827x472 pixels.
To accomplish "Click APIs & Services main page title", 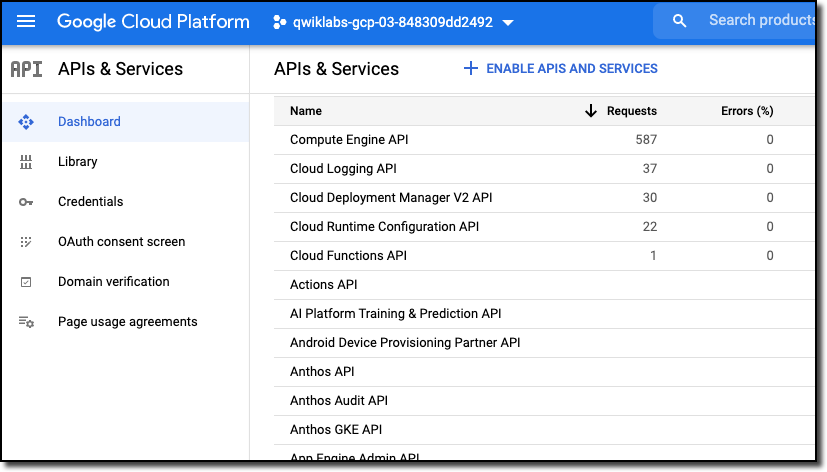I will click(x=336, y=69).
